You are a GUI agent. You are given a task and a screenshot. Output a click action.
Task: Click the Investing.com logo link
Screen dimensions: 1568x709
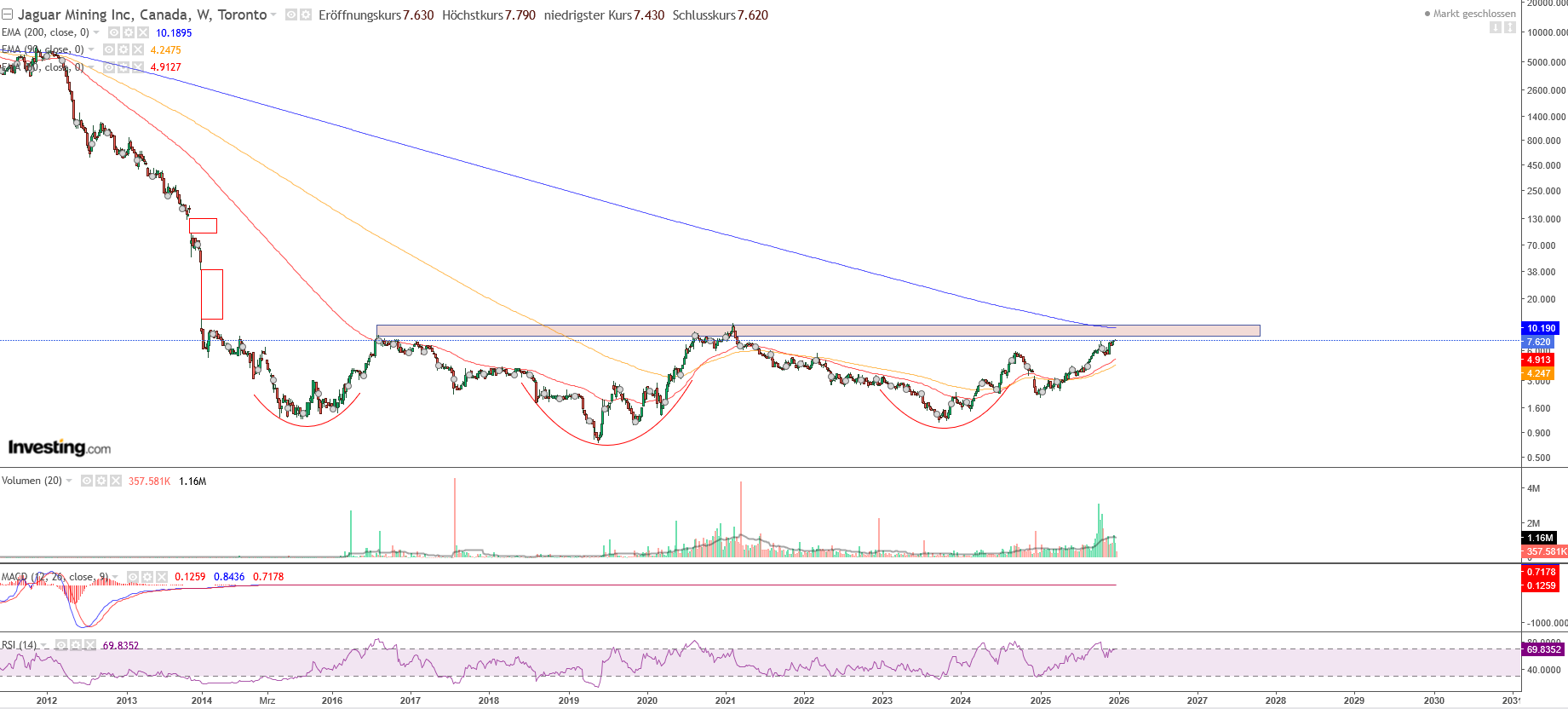point(59,447)
